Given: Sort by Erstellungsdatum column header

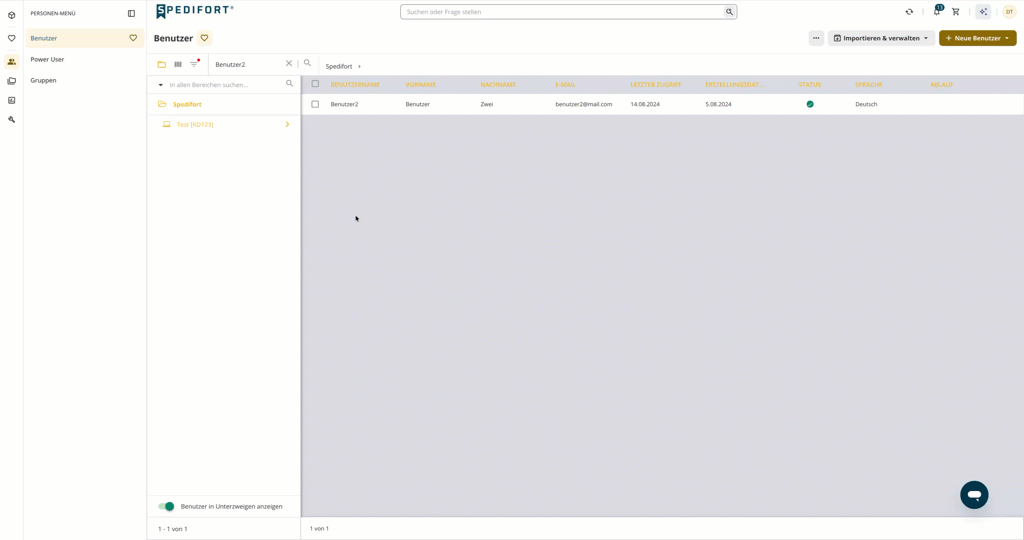Looking at the screenshot, I should pos(735,85).
